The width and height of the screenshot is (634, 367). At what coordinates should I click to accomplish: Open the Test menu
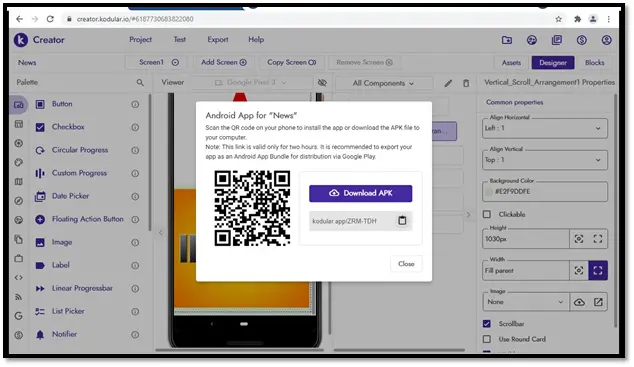(x=180, y=40)
